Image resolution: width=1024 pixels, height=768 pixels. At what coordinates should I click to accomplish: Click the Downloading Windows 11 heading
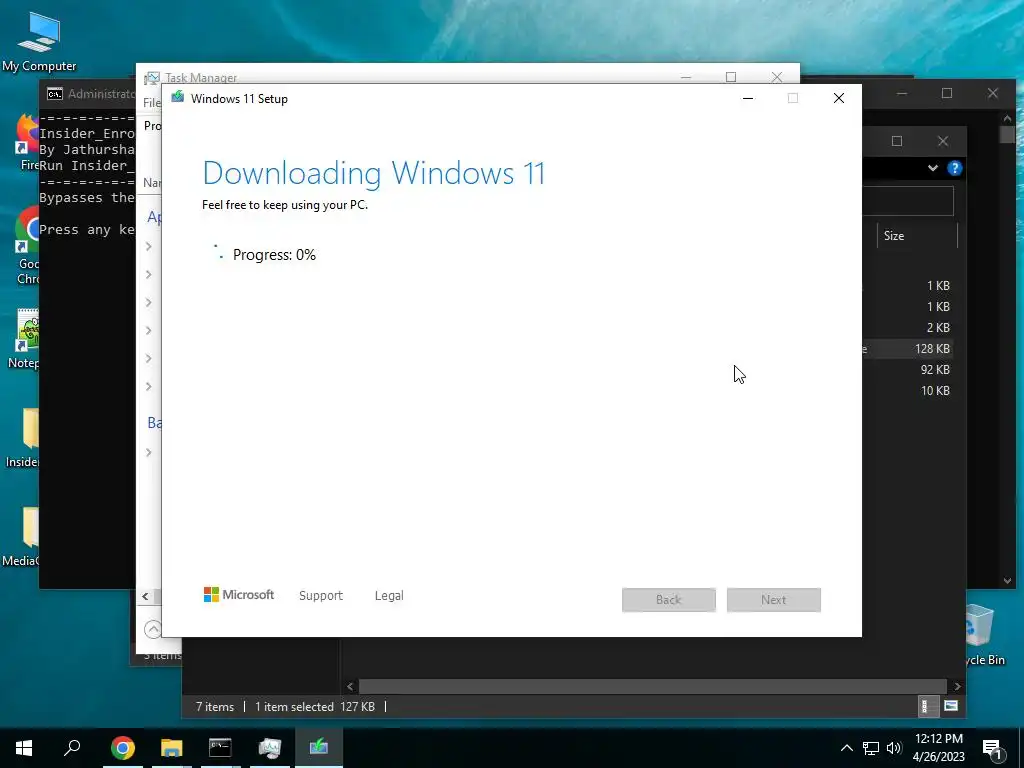pyautogui.click(x=374, y=173)
